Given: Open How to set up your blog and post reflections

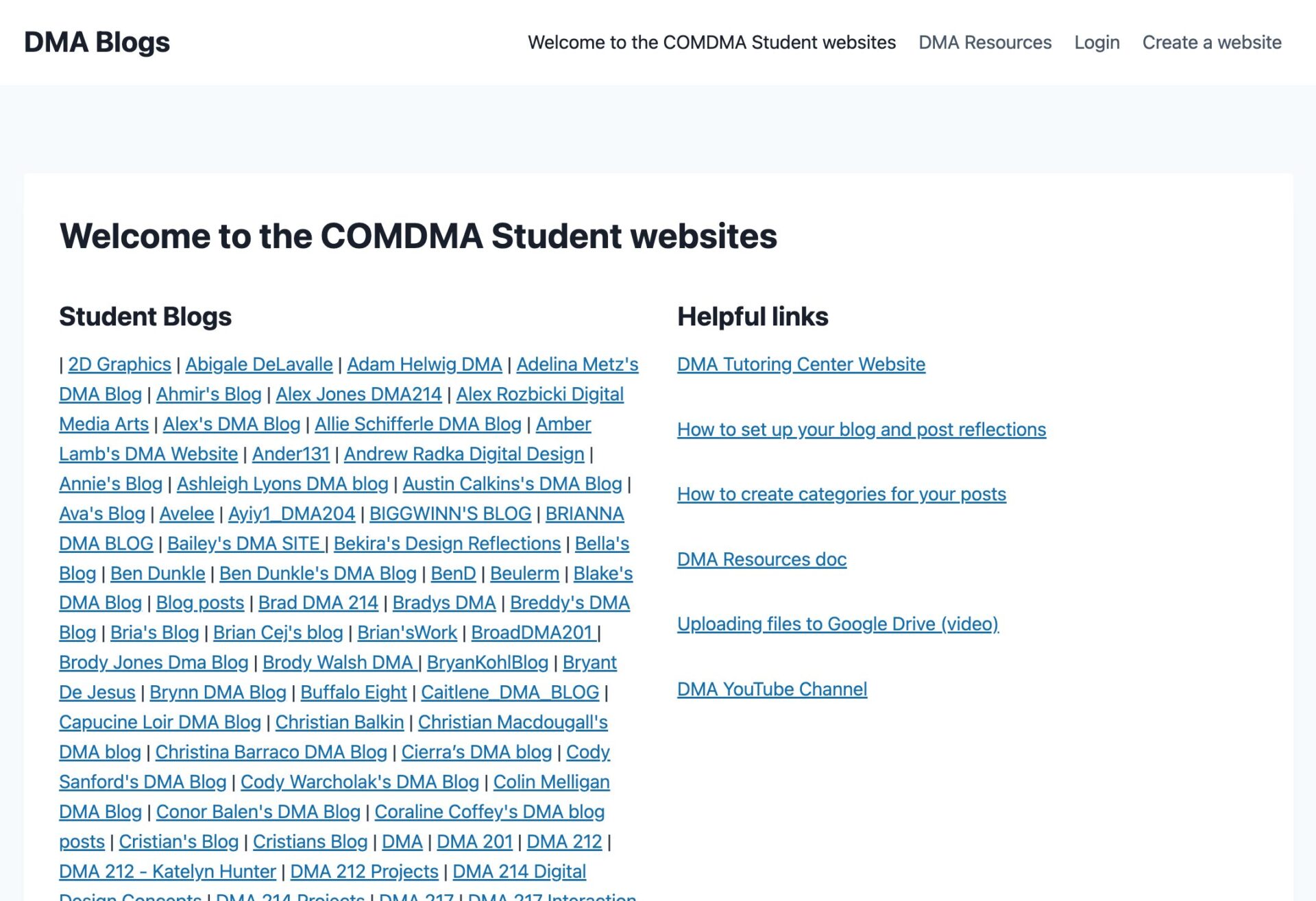Looking at the screenshot, I should pos(861,430).
